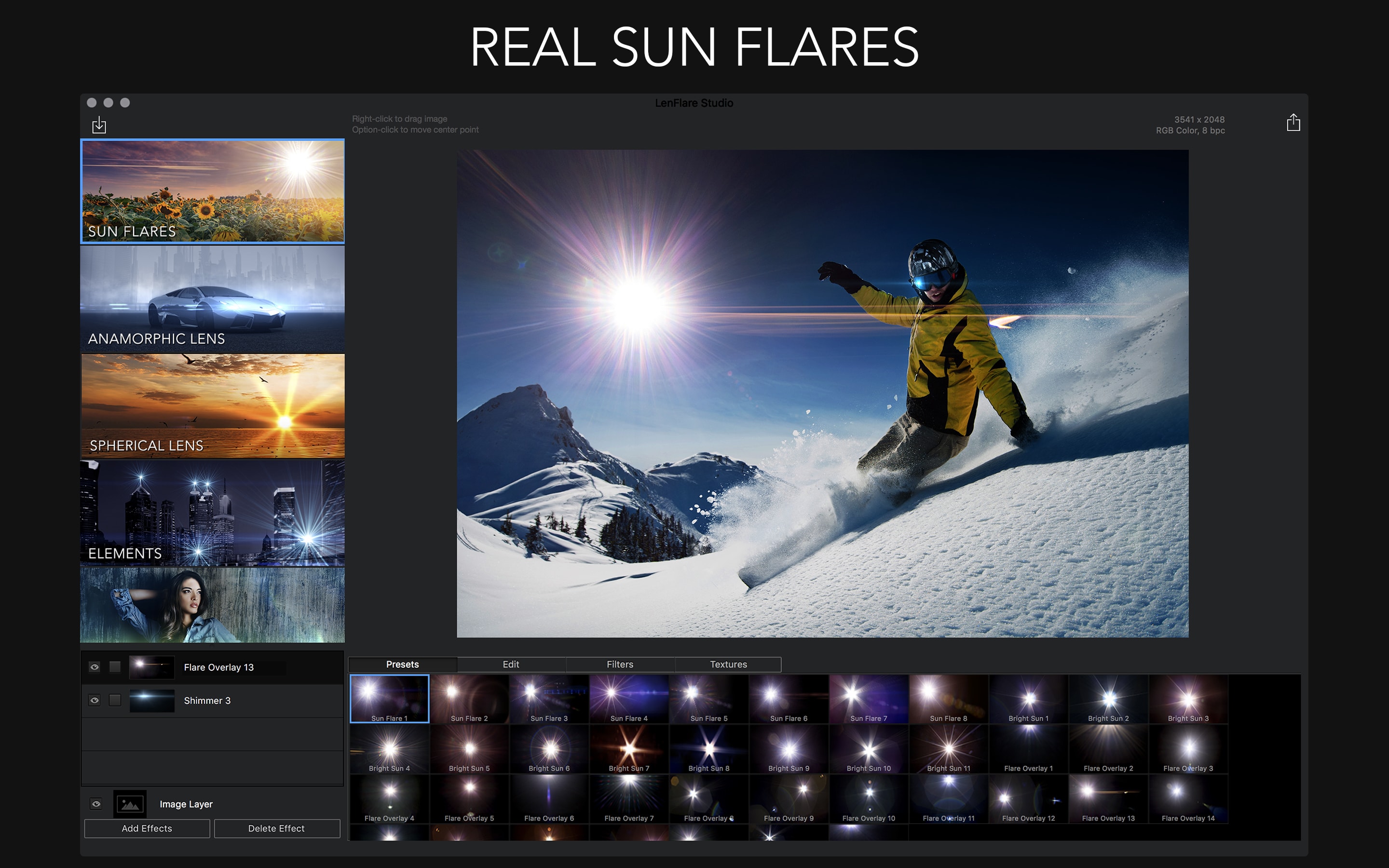The width and height of the screenshot is (1389, 868).
Task: Open the Image Layer picture icon
Action: 130,804
